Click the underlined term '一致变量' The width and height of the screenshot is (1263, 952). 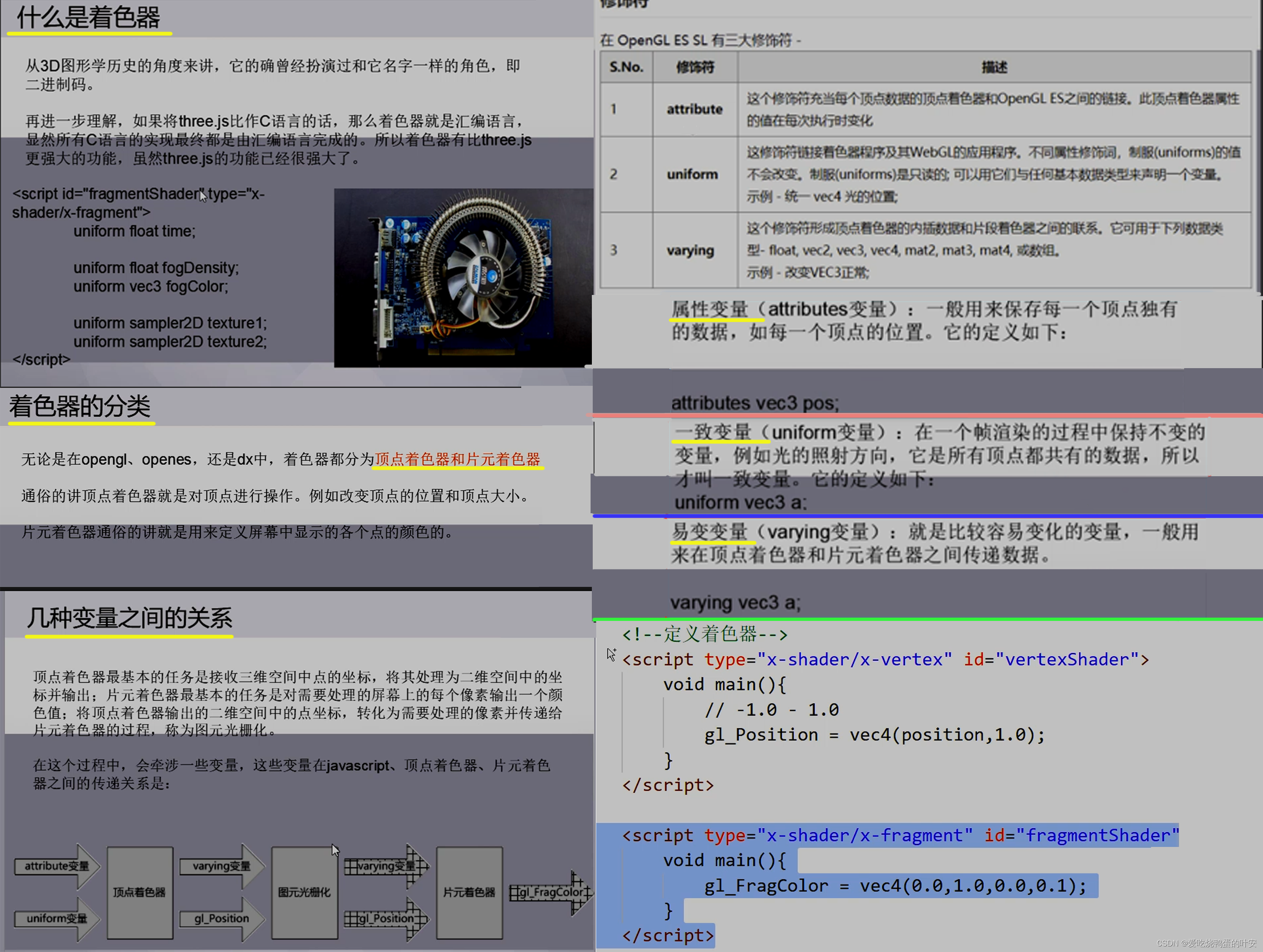click(713, 432)
